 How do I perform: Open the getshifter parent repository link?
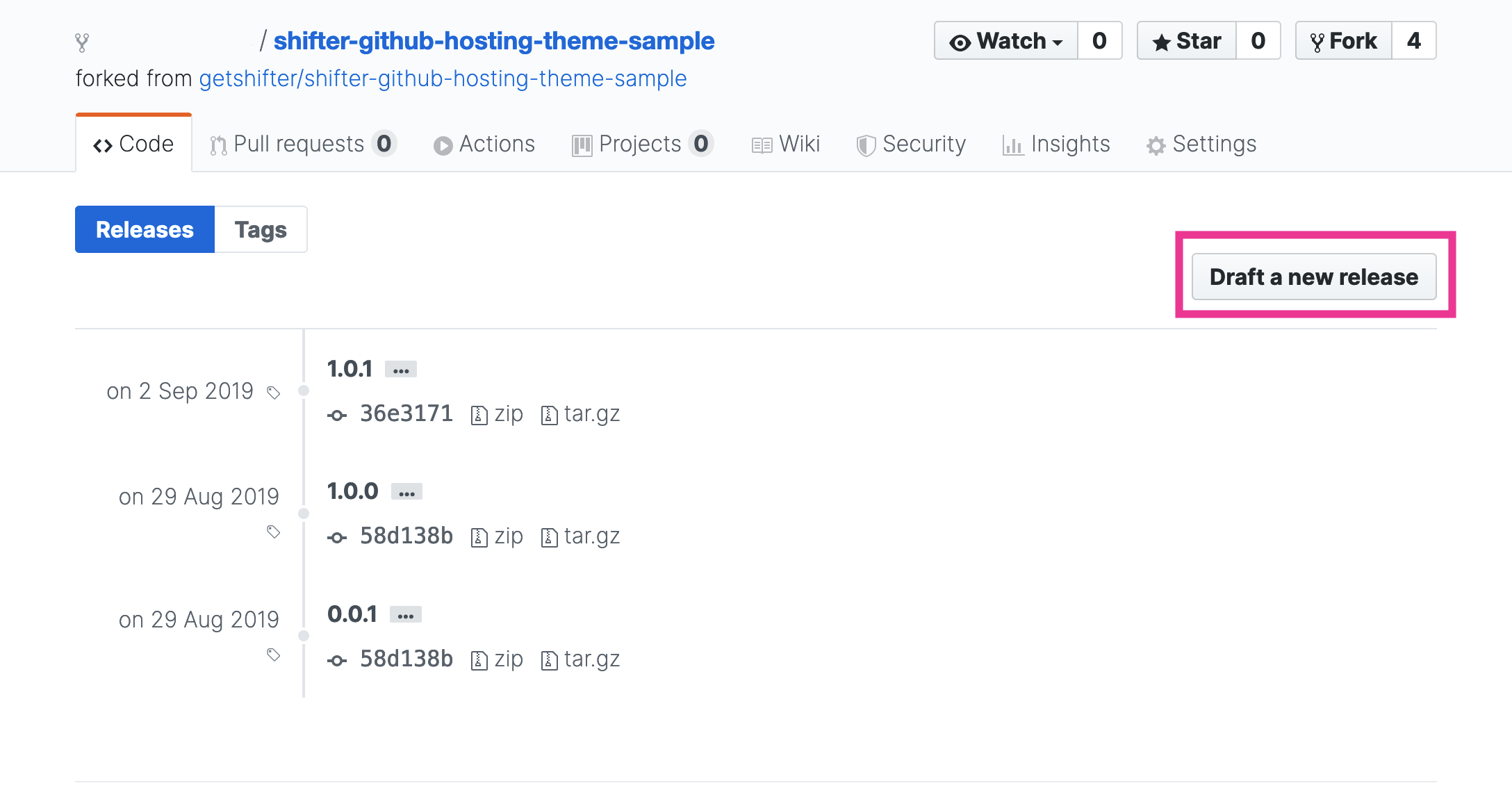tap(443, 79)
